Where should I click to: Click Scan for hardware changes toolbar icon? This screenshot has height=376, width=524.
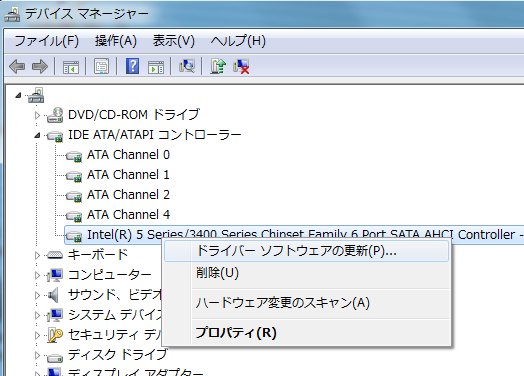187,66
